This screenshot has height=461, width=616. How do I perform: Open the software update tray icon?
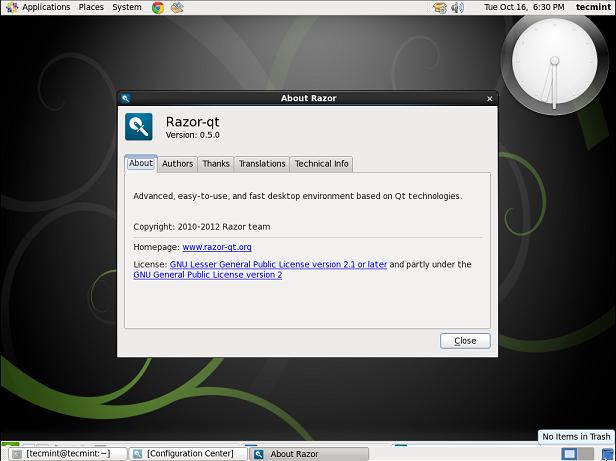tap(440, 7)
